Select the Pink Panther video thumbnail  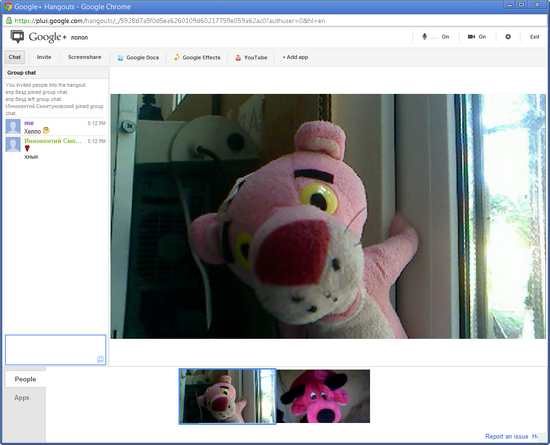(227, 396)
